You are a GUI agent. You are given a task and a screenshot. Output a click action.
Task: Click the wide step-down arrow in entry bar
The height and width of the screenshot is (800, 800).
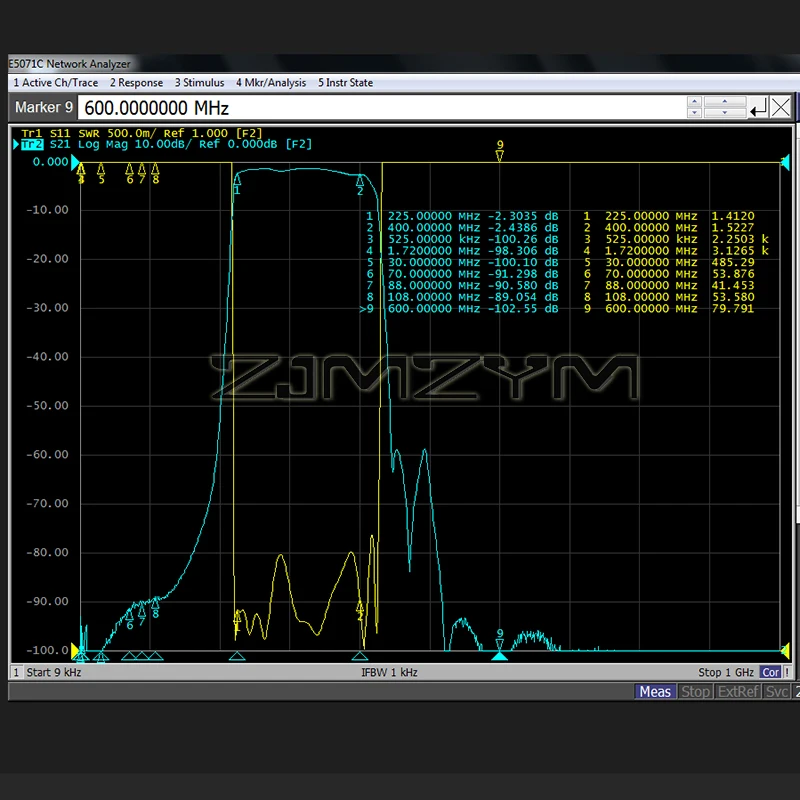[725, 113]
